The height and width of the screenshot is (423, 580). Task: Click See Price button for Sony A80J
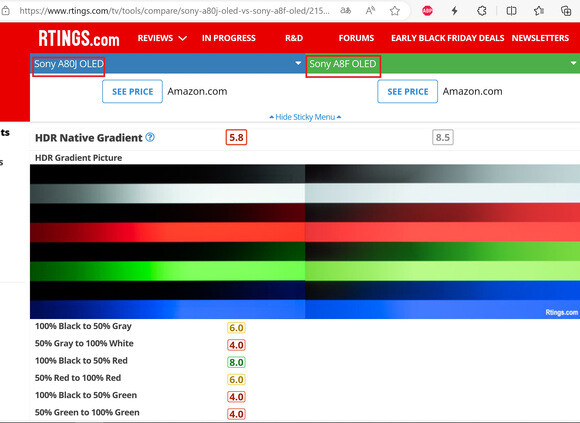click(x=132, y=91)
